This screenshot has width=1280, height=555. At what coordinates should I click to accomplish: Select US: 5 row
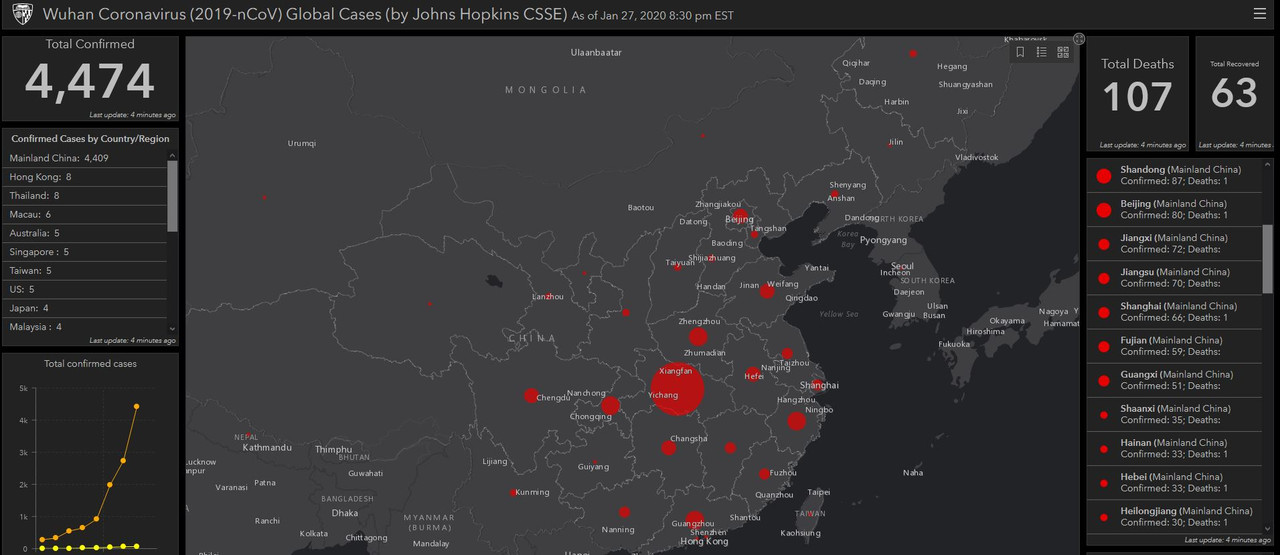tap(86, 290)
